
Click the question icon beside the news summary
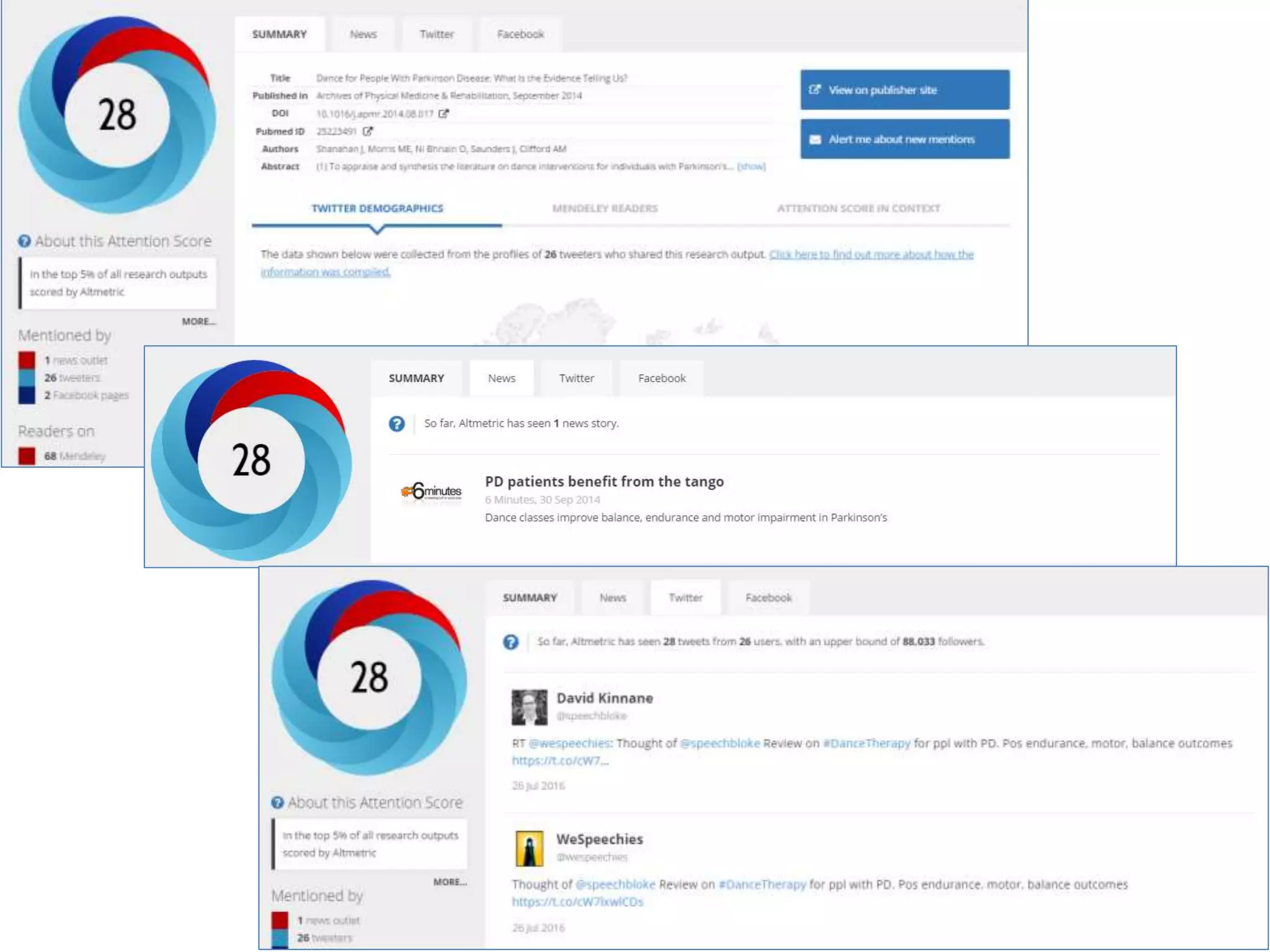(x=397, y=424)
